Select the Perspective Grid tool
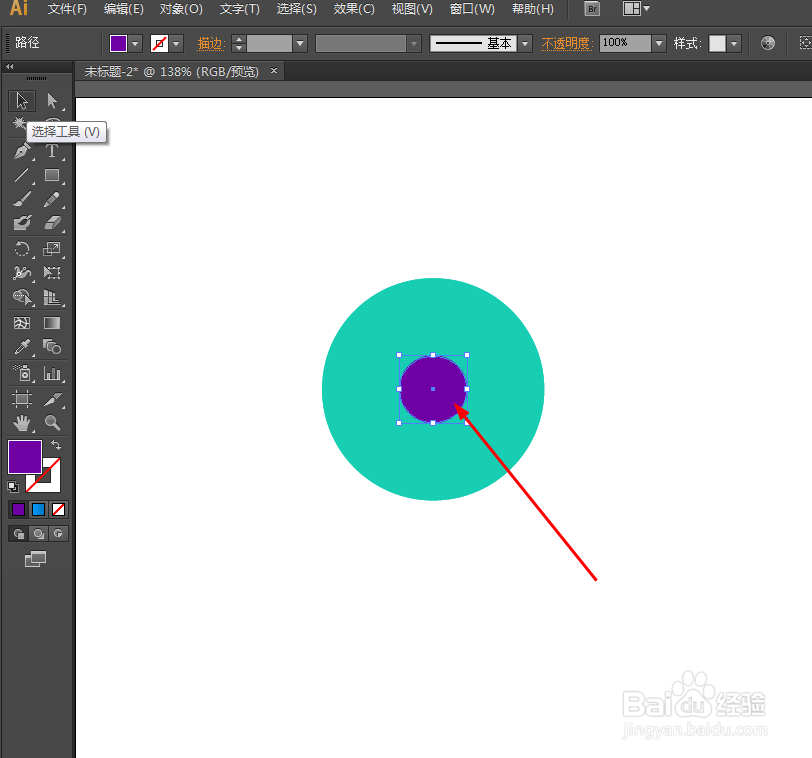The image size is (812, 758). (x=52, y=297)
